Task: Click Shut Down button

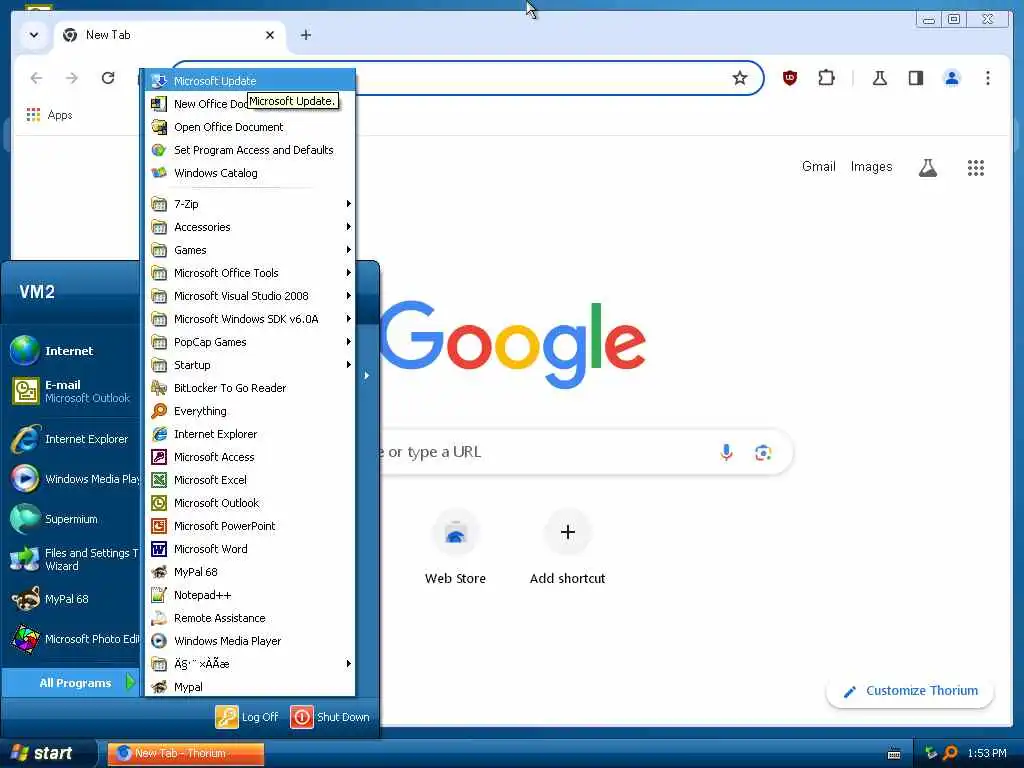Action: coord(330,716)
